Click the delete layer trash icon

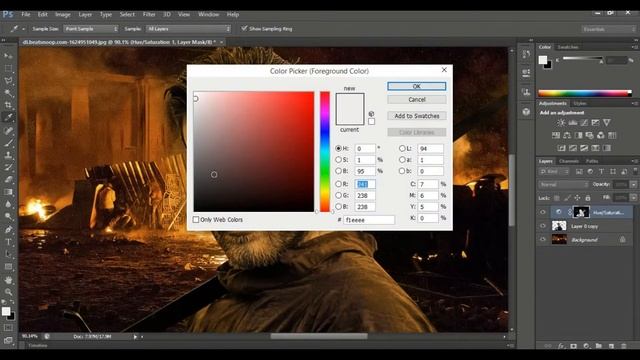[623, 346]
